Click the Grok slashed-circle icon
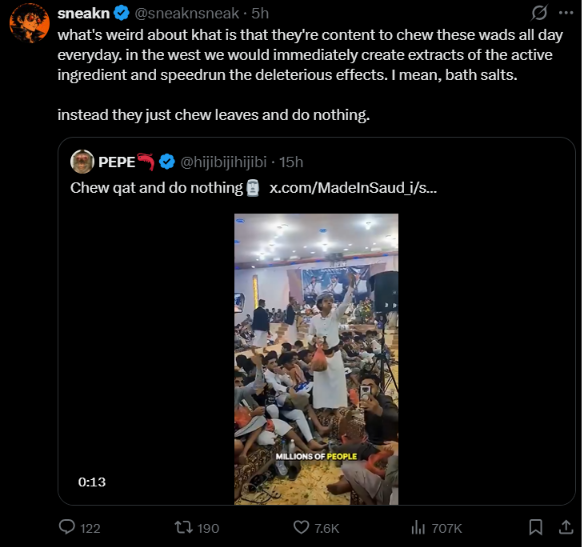Image resolution: width=582 pixels, height=547 pixels. coord(539,13)
